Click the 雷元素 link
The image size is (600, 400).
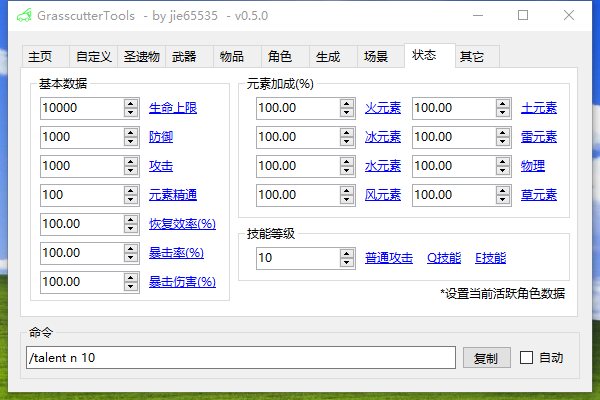point(539,137)
